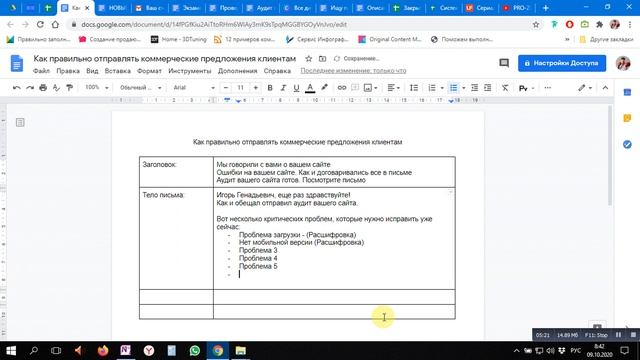
Task: Open more toolbar options ellipsis
Action: point(548,88)
